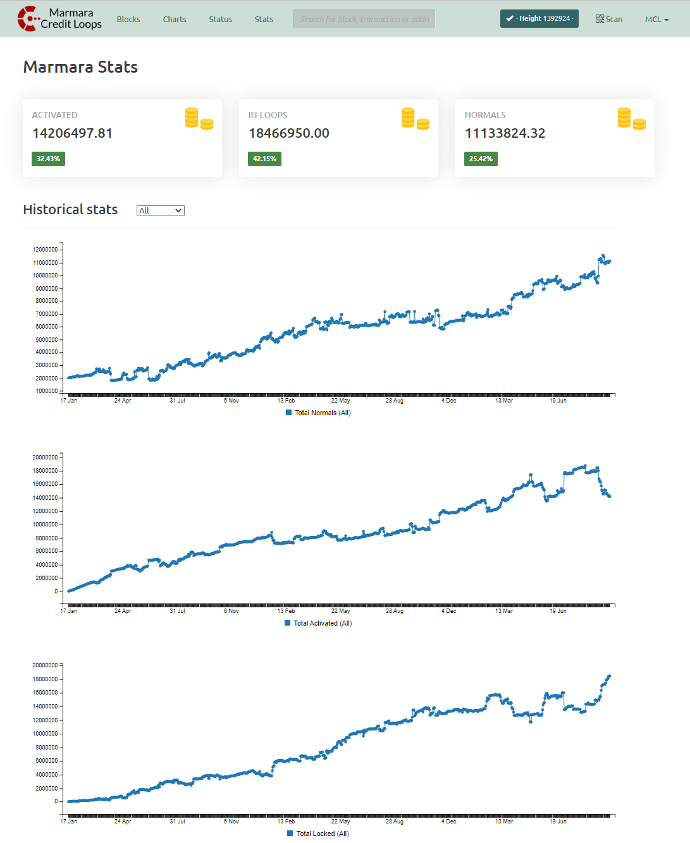Toggle the Total Activated legend square
Screen dimensions: 690x843
pyautogui.click(x=288, y=623)
